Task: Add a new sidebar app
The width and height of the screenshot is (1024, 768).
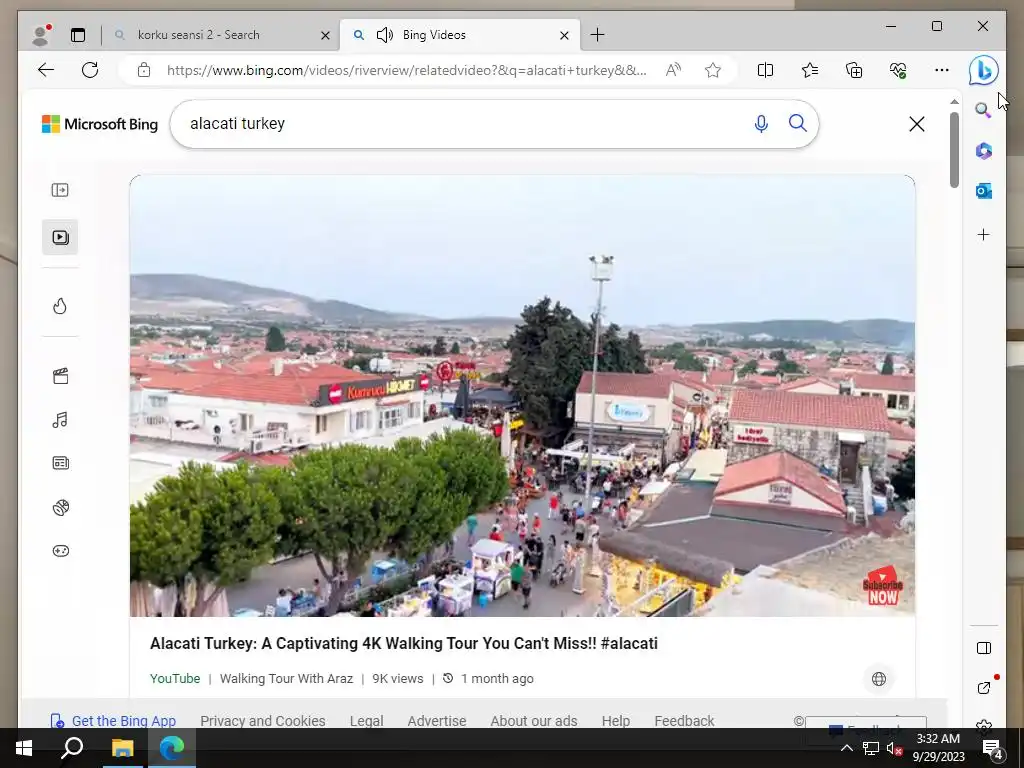Action: pos(984,234)
